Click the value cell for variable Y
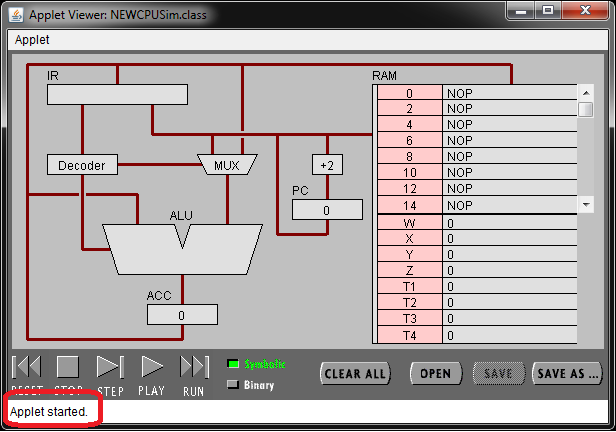 [510, 254]
